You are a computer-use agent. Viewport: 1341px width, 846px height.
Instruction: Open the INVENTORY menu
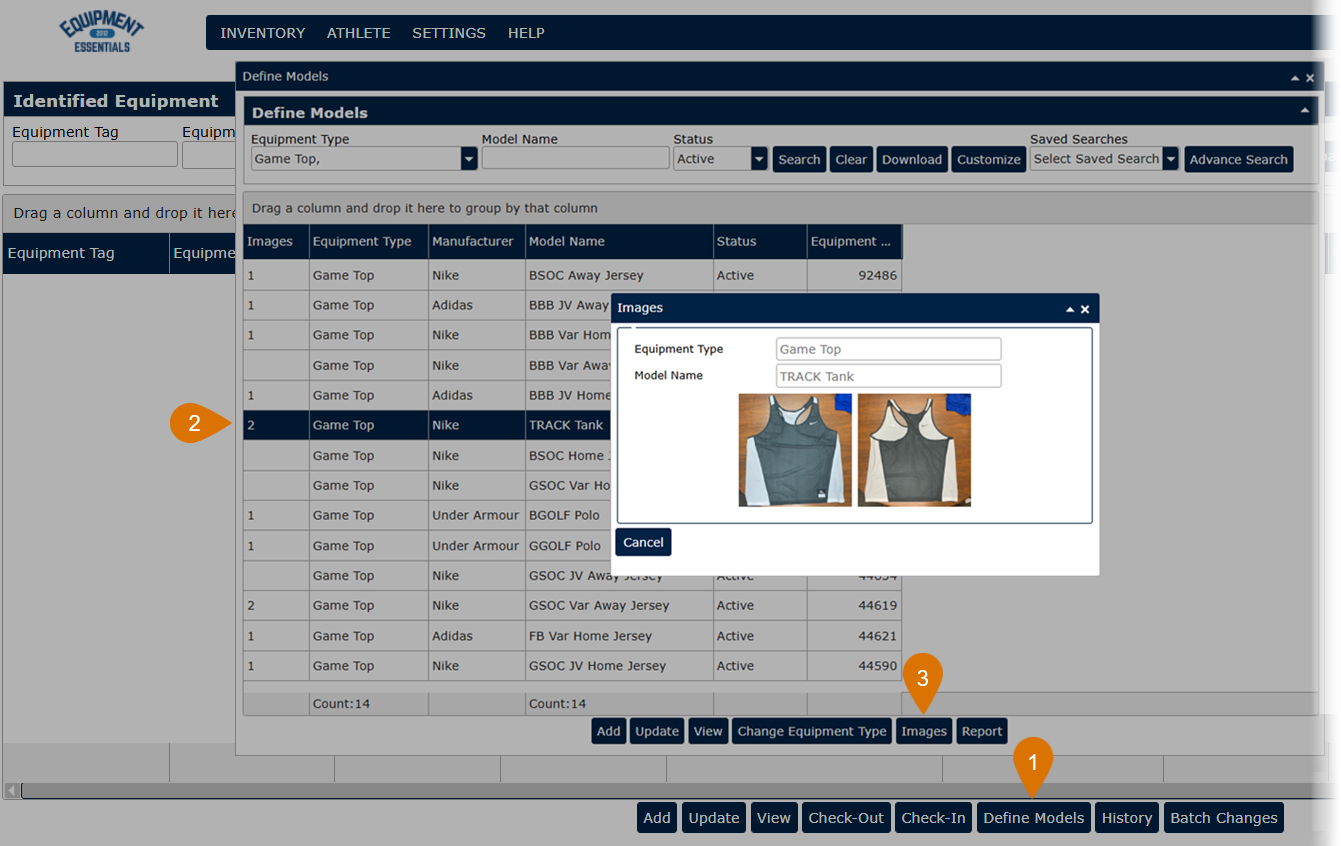[262, 33]
